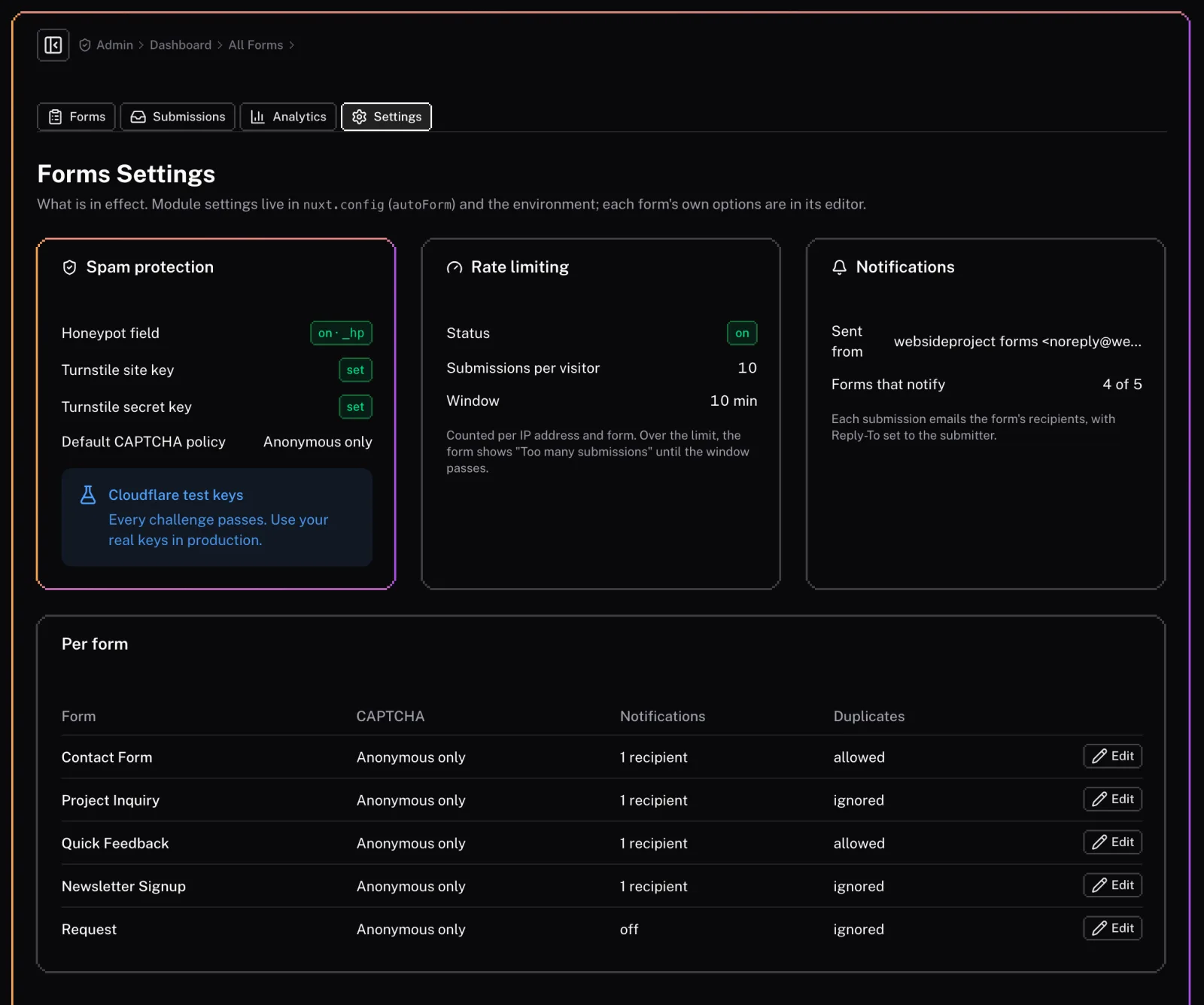The width and height of the screenshot is (1204, 1005).
Task: Click the Submissions per visitor value '10'
Action: pos(747,367)
